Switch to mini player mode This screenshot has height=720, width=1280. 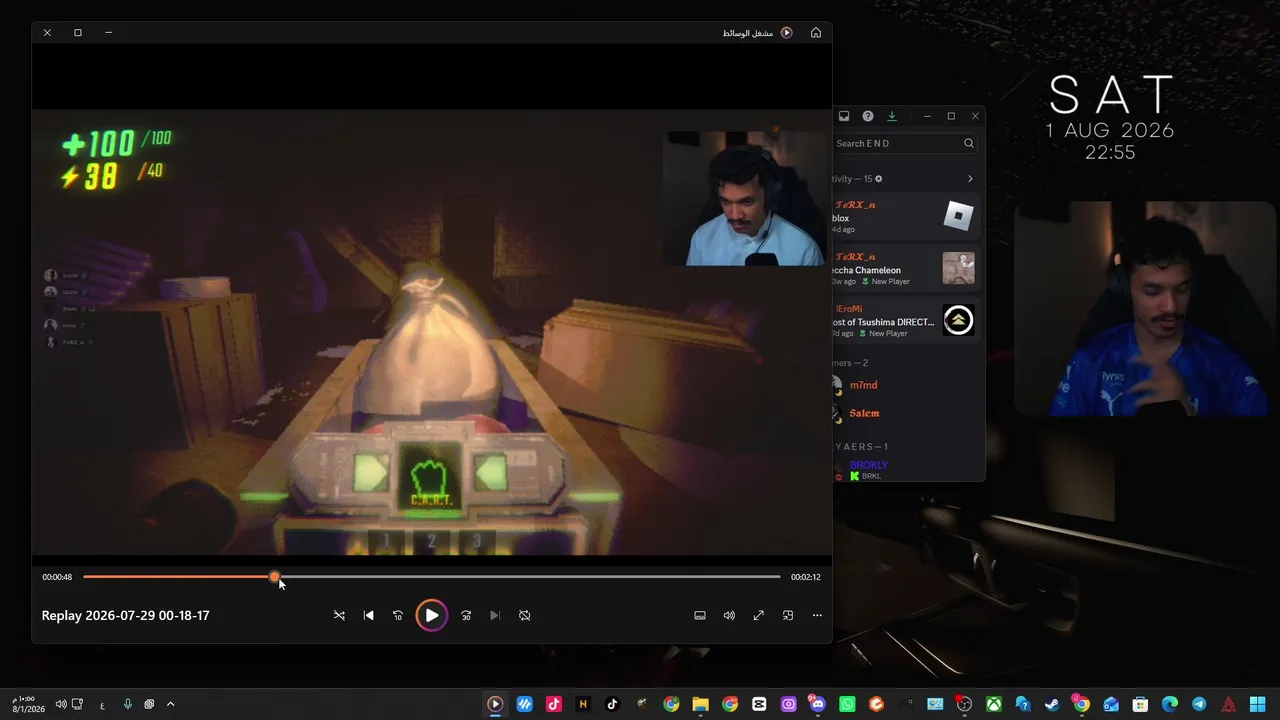788,615
